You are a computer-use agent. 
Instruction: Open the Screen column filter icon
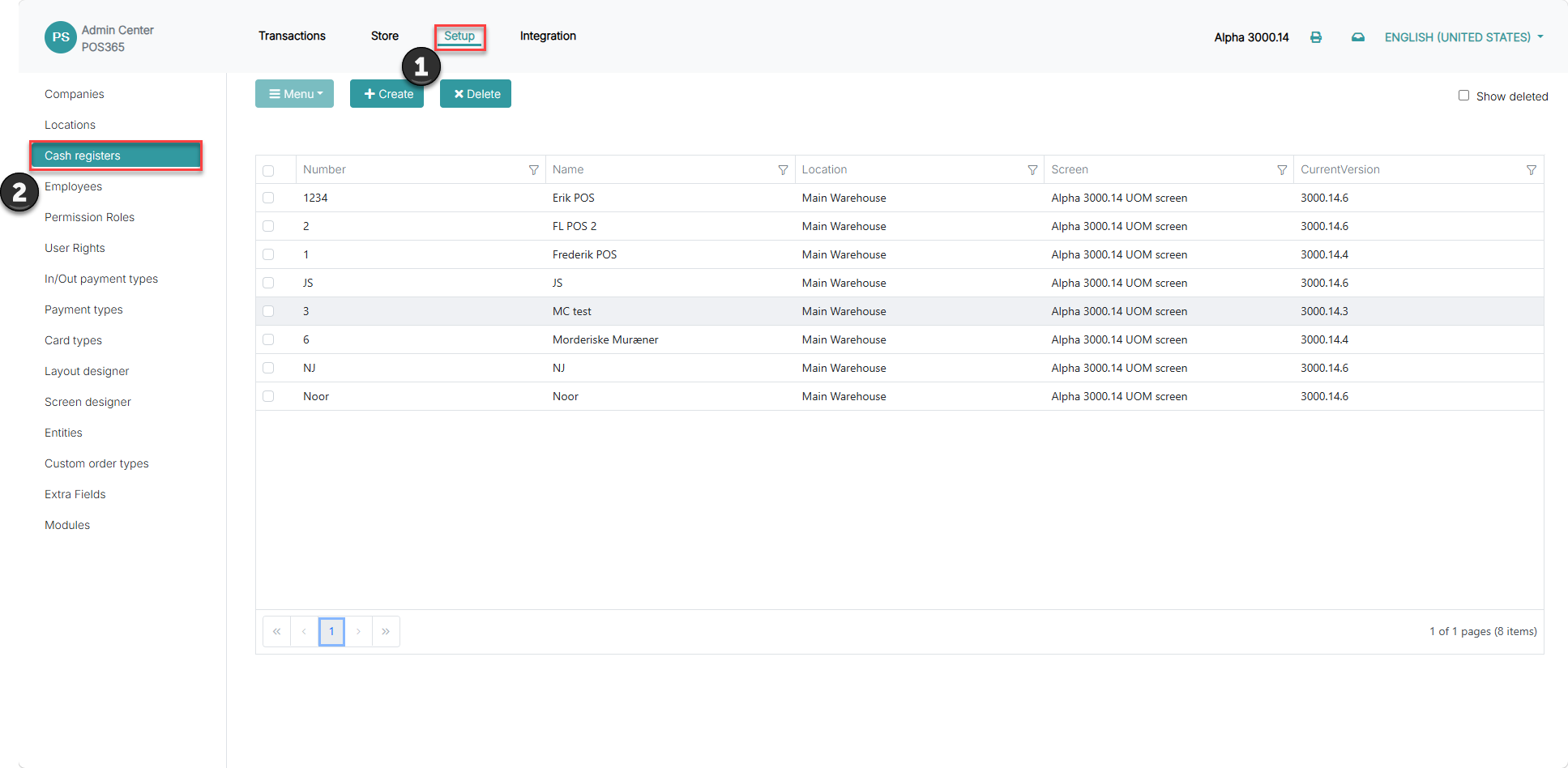click(1282, 170)
